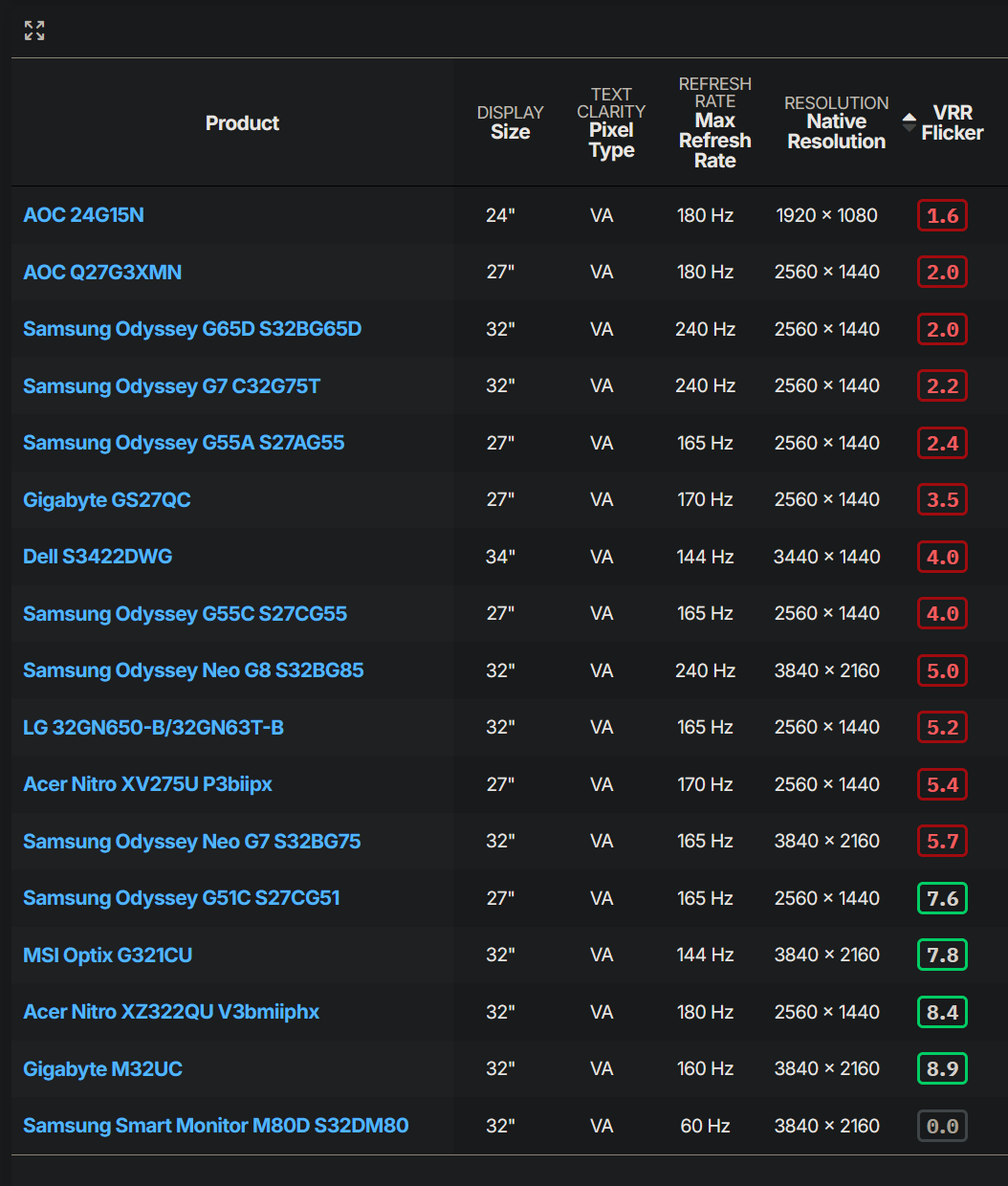Click the 160 Hz refresh rate cell
1008x1186 pixels.
(705, 1069)
